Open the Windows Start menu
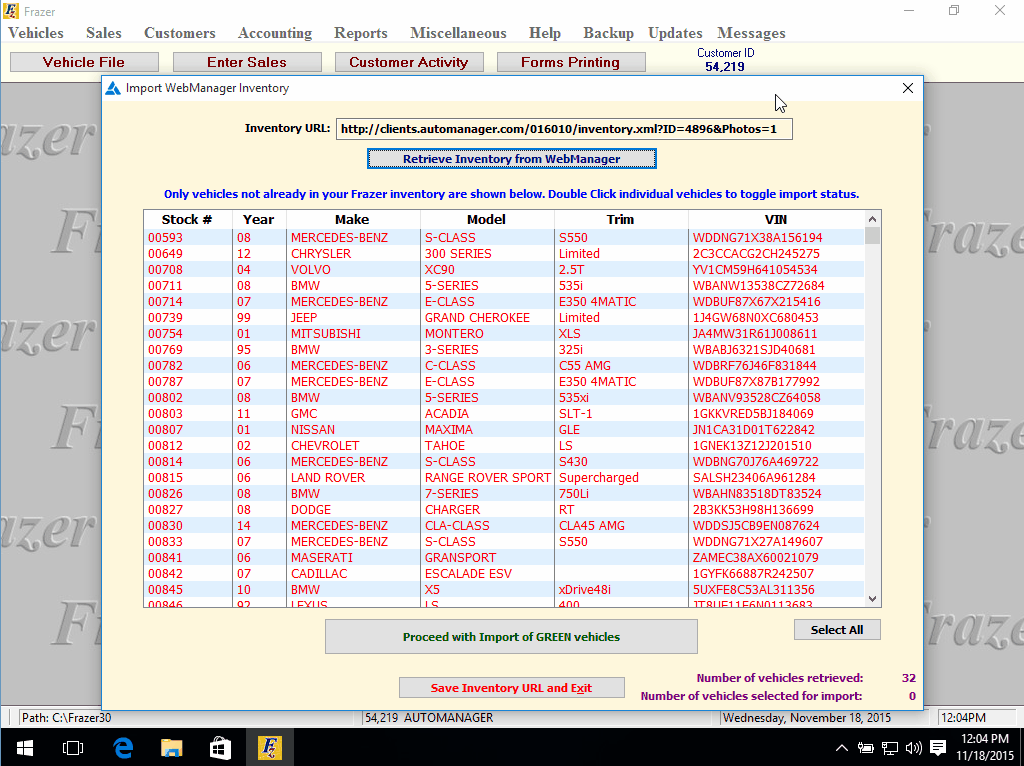This screenshot has width=1024, height=766. (25, 748)
